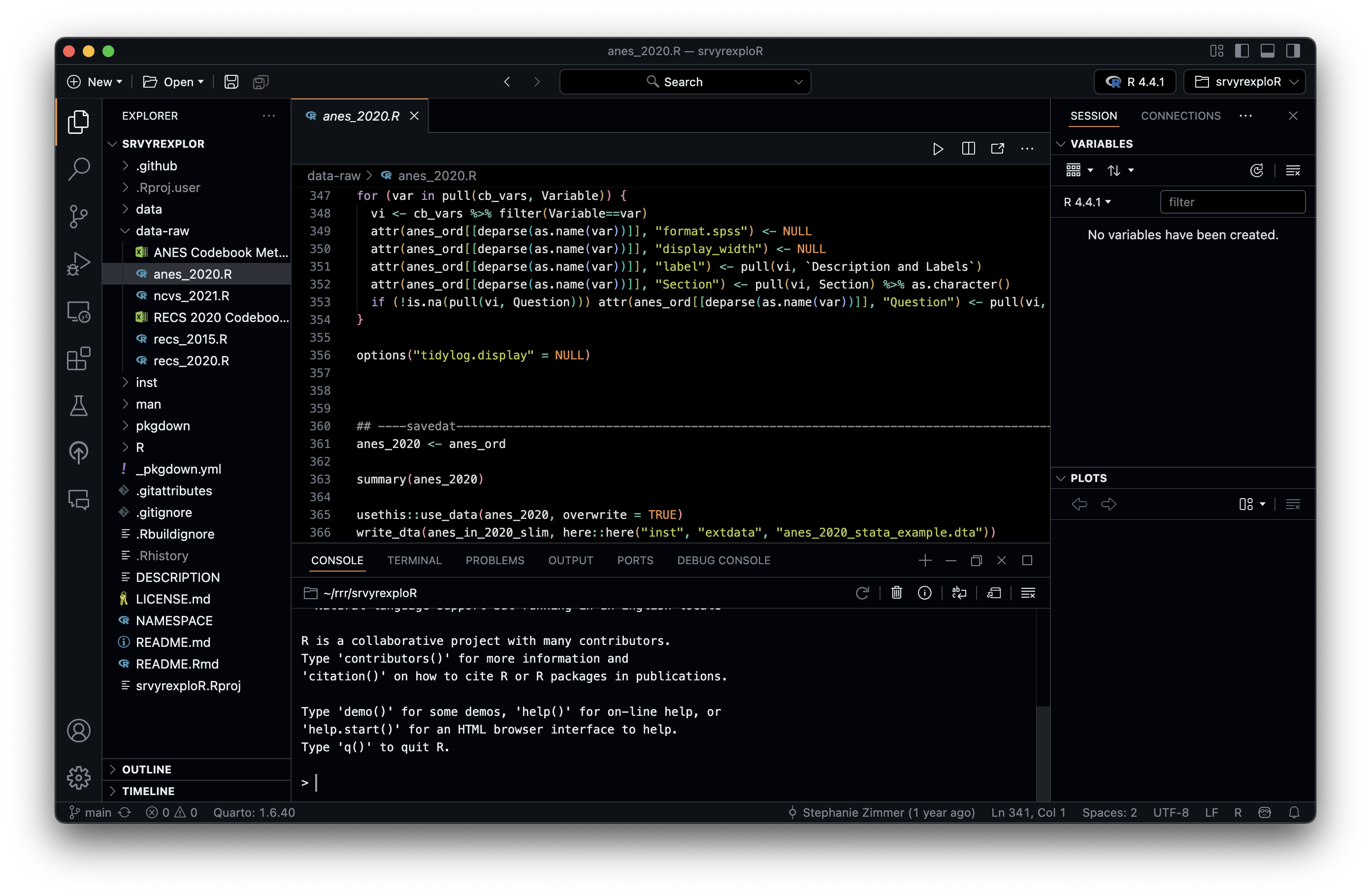Click the Testing flask icon

click(78, 405)
